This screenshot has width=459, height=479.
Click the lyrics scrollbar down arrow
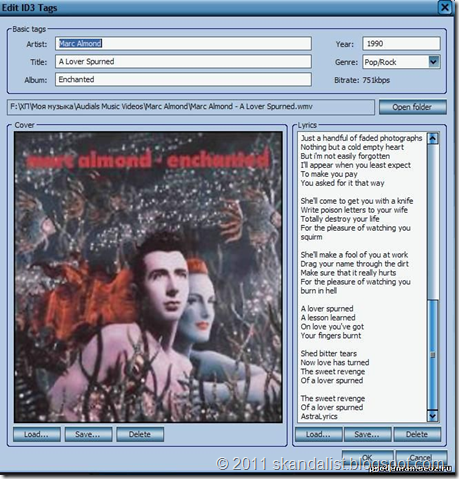click(433, 416)
